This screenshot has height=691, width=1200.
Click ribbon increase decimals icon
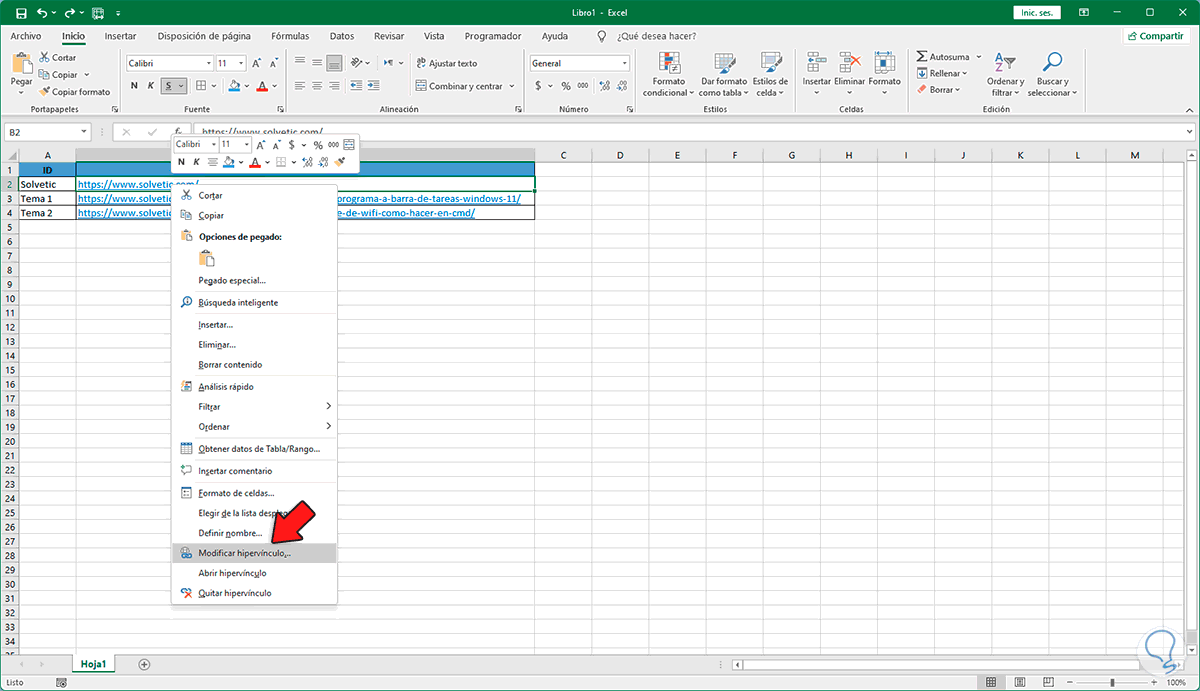[x=603, y=86]
